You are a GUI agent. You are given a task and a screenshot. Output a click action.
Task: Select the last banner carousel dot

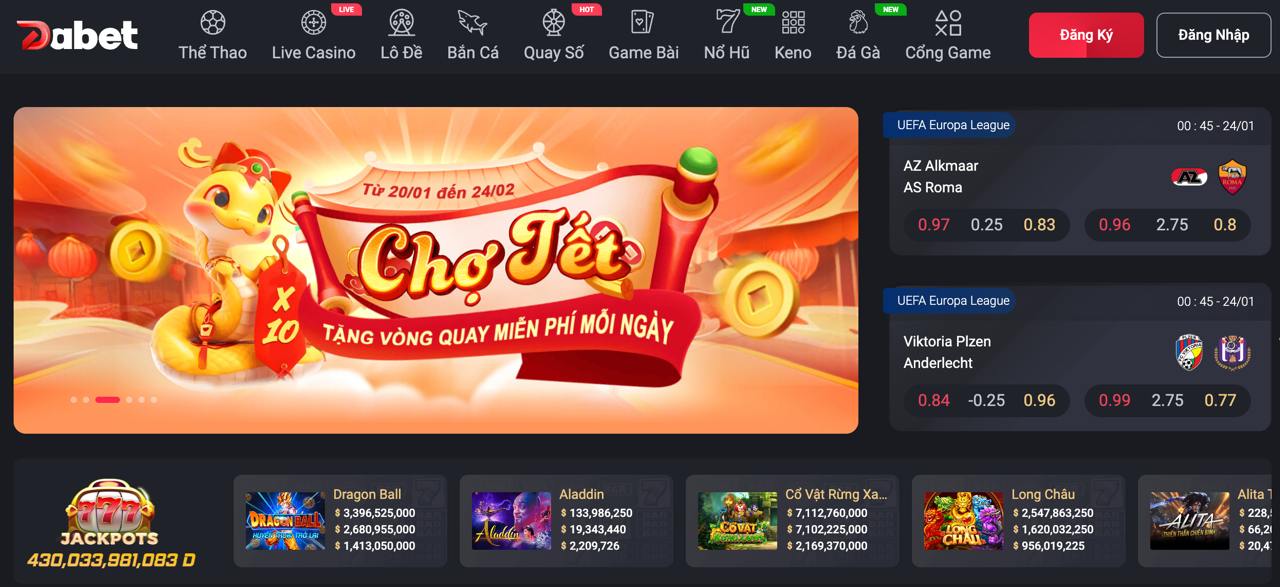(153, 400)
